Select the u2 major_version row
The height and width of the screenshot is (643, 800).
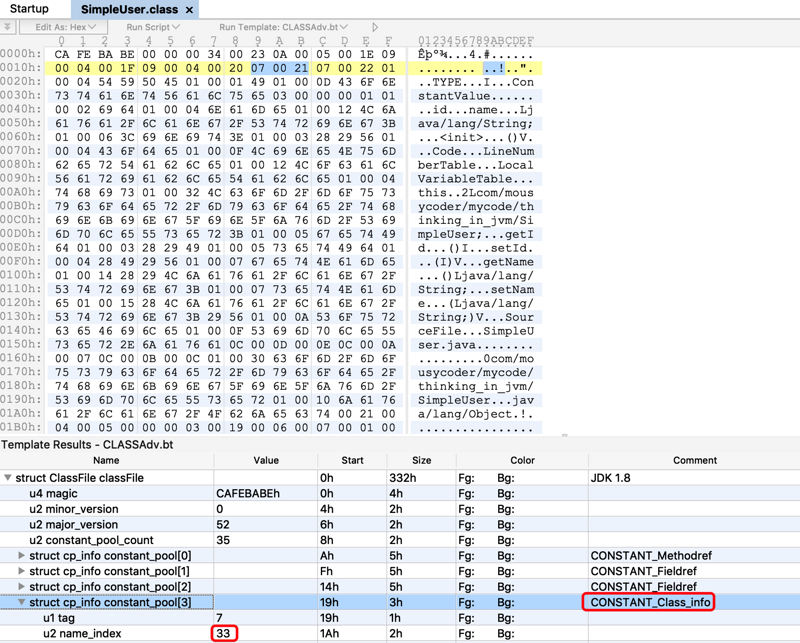coord(400,525)
